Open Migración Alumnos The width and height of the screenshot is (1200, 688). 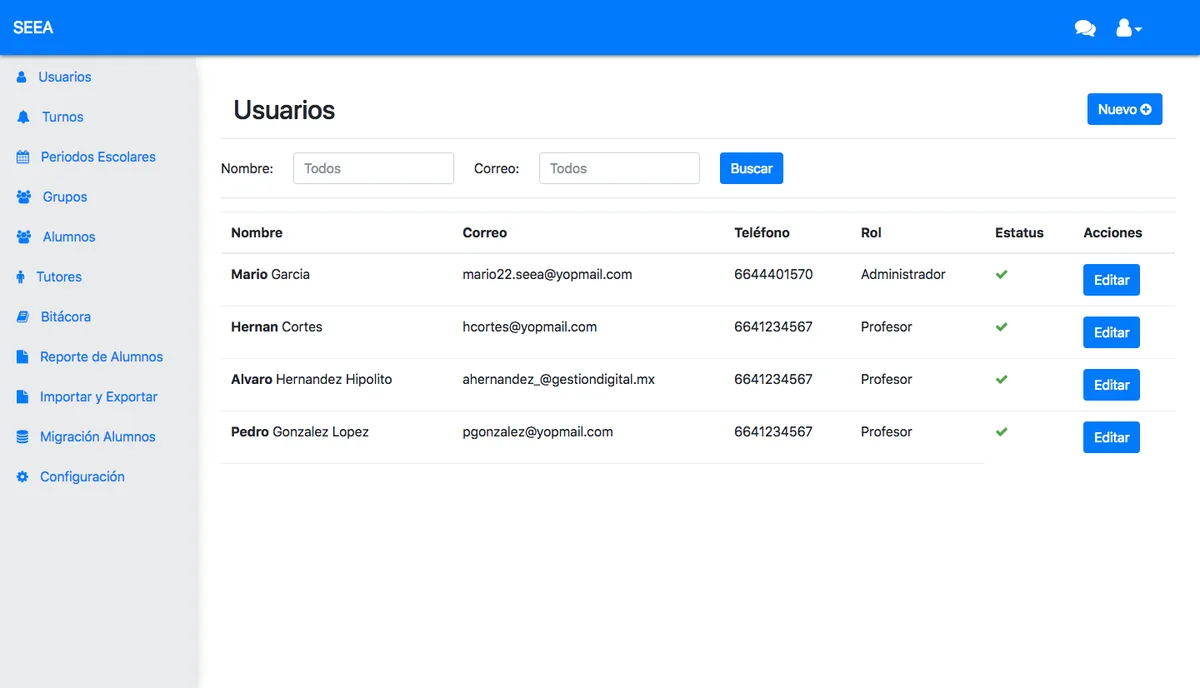pyautogui.click(x=98, y=437)
